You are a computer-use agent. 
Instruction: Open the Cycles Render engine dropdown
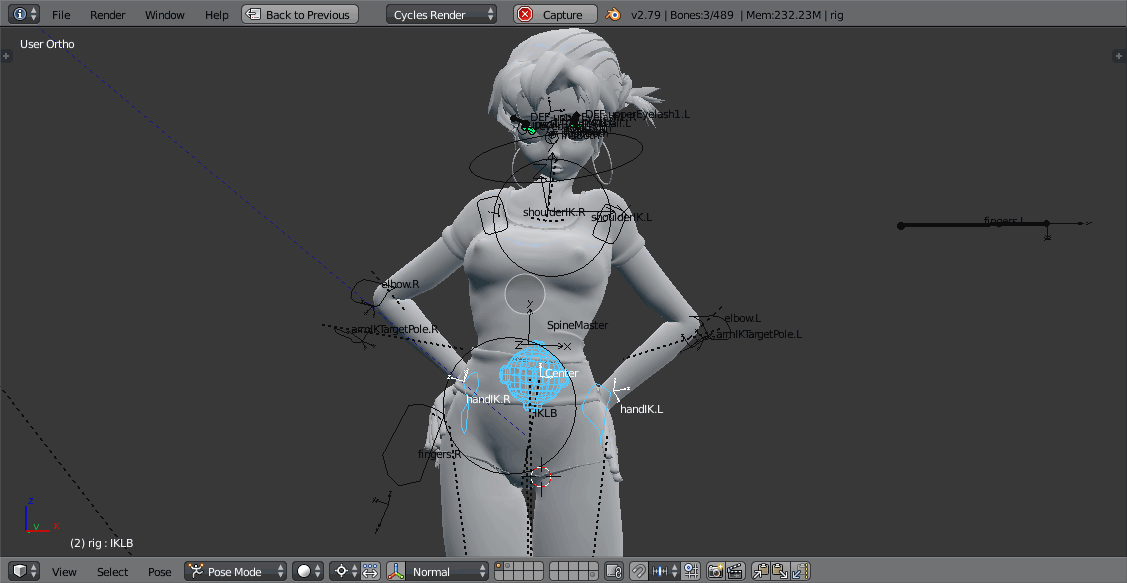[x=441, y=14]
